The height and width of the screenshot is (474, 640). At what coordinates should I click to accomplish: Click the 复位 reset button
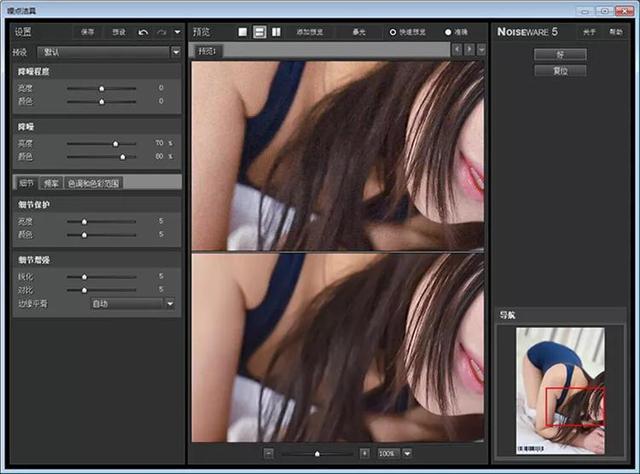click(559, 71)
